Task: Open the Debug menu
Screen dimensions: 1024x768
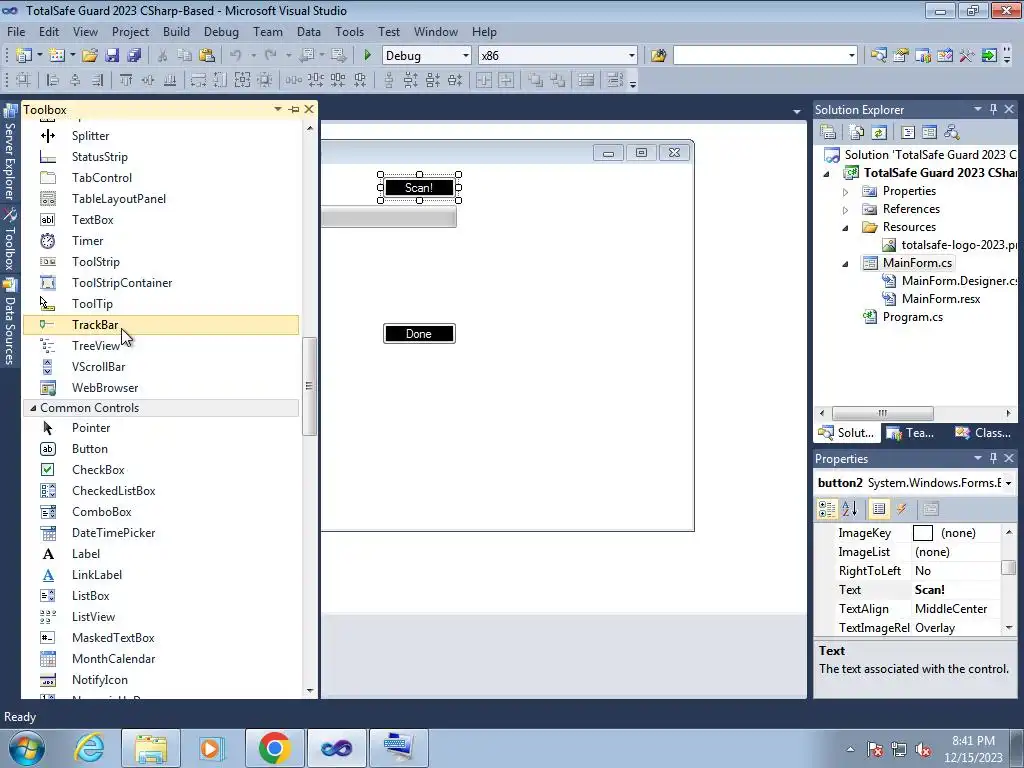Action: pos(221,31)
